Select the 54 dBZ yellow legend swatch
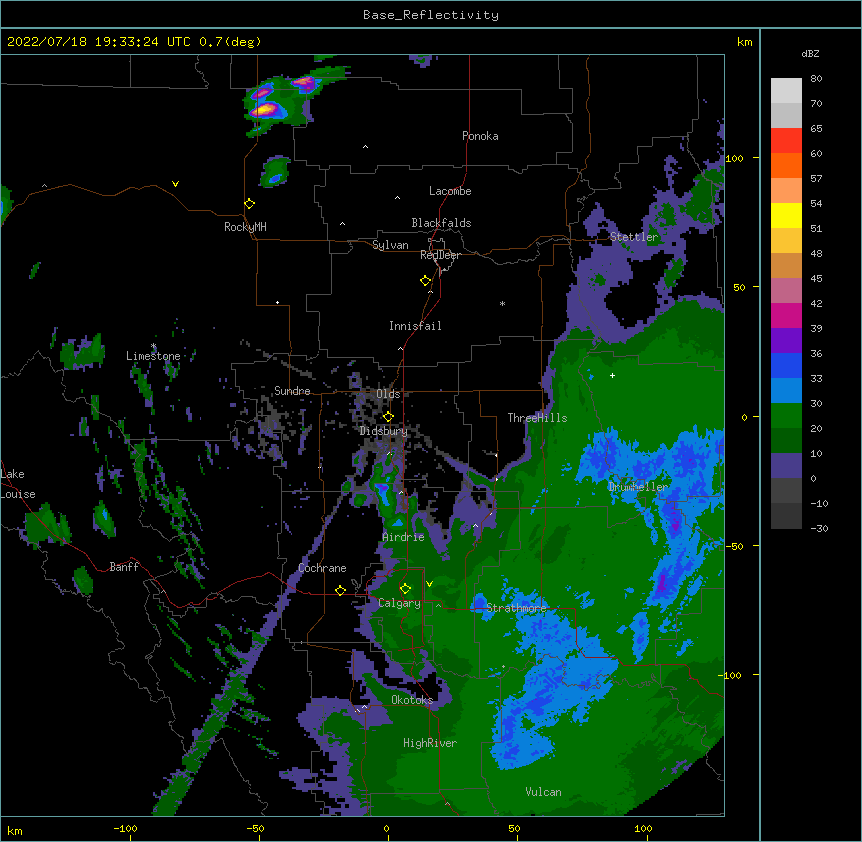 786,215
